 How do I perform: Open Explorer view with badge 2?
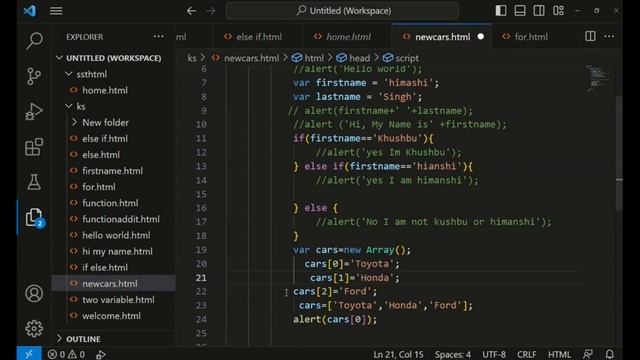pyautogui.click(x=34, y=217)
